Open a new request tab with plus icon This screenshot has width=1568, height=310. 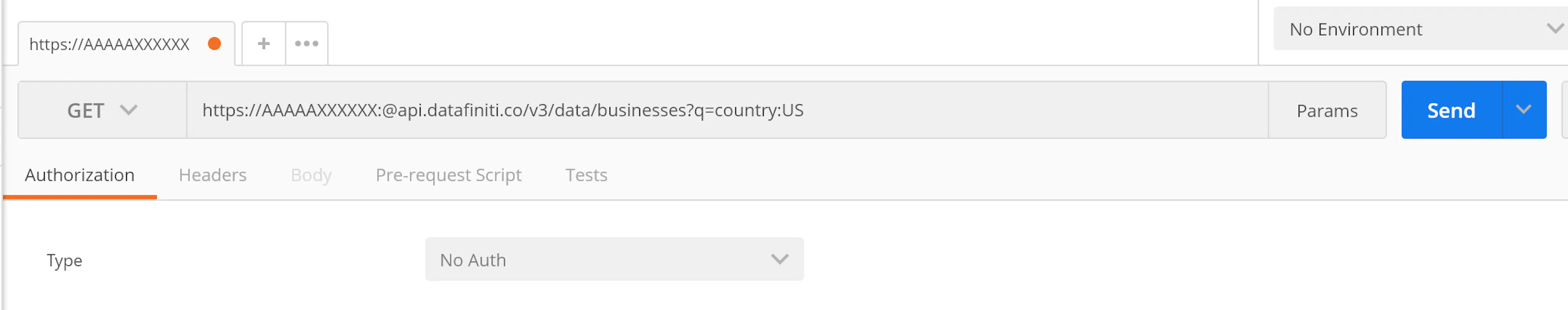pyautogui.click(x=263, y=43)
